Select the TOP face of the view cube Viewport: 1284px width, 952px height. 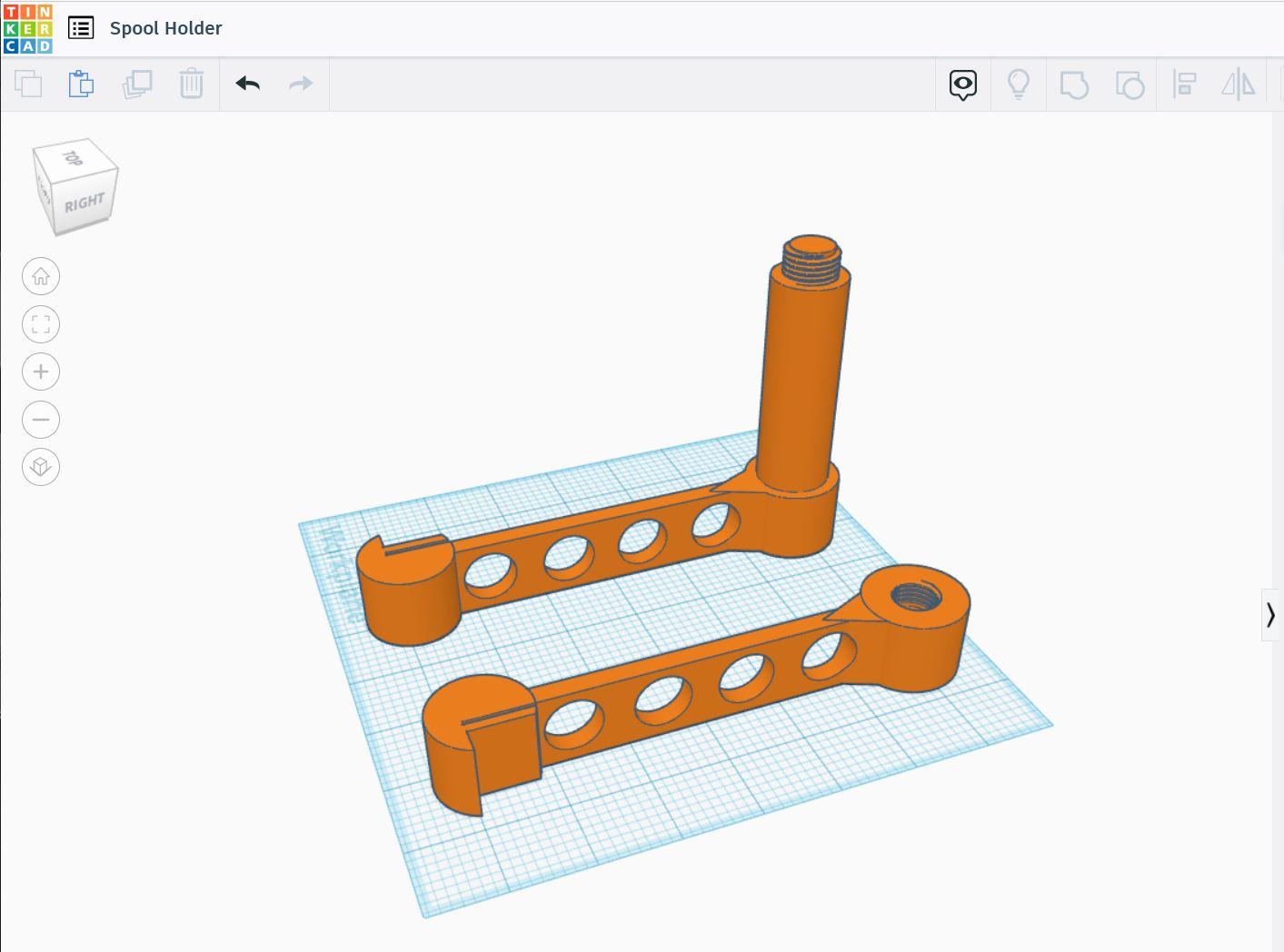75,157
